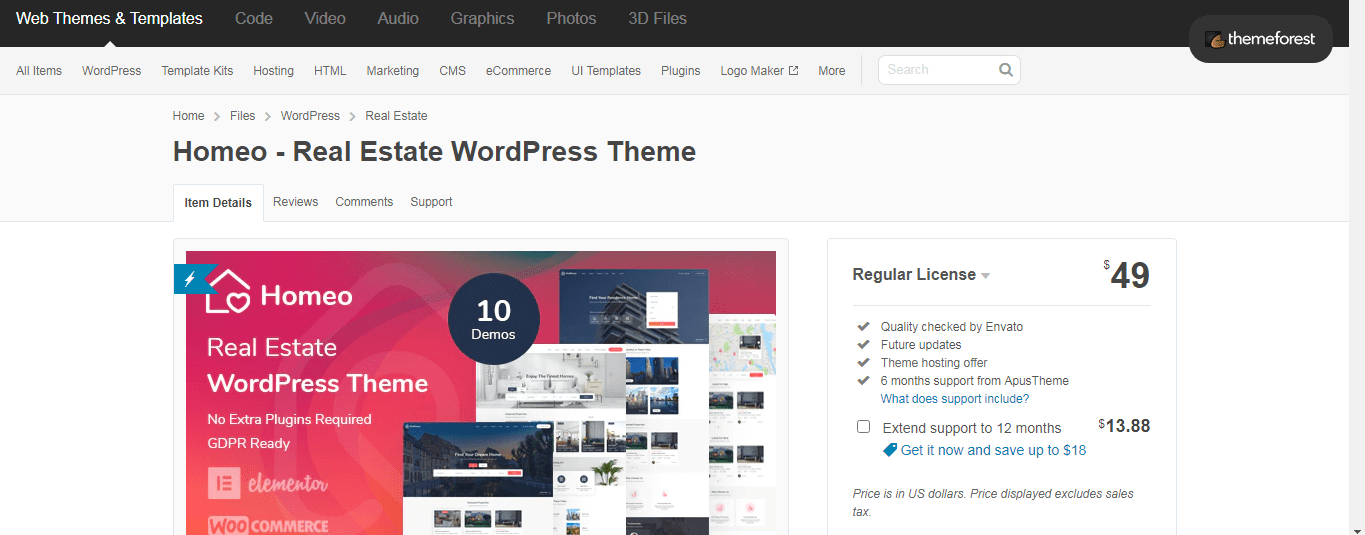Click the external link icon beside Logo Maker
Viewport: 1365px width, 535px height.
point(794,71)
